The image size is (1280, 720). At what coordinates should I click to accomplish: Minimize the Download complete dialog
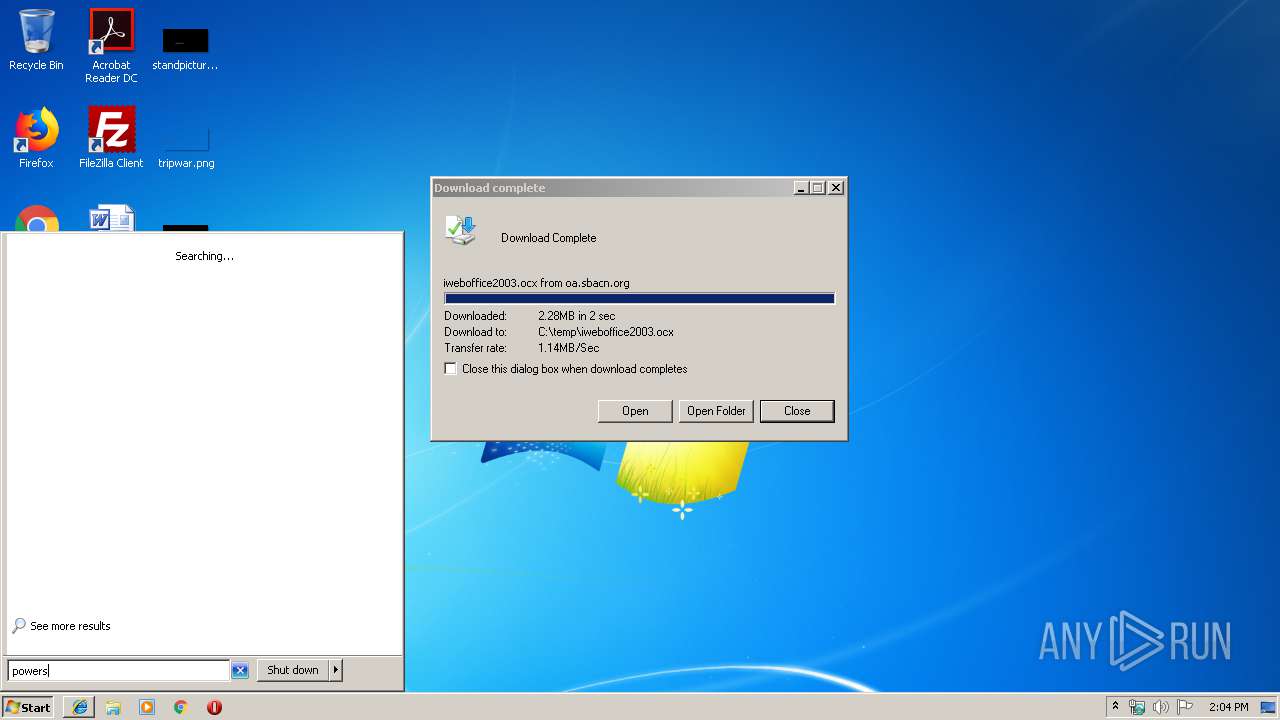pyautogui.click(x=801, y=188)
